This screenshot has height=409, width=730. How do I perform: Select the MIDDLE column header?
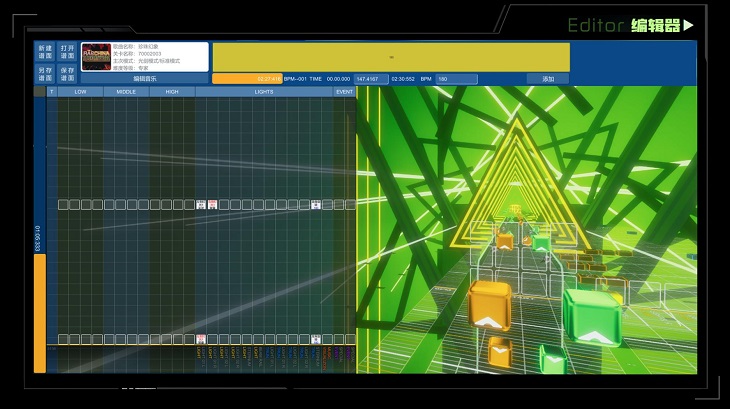(126, 92)
